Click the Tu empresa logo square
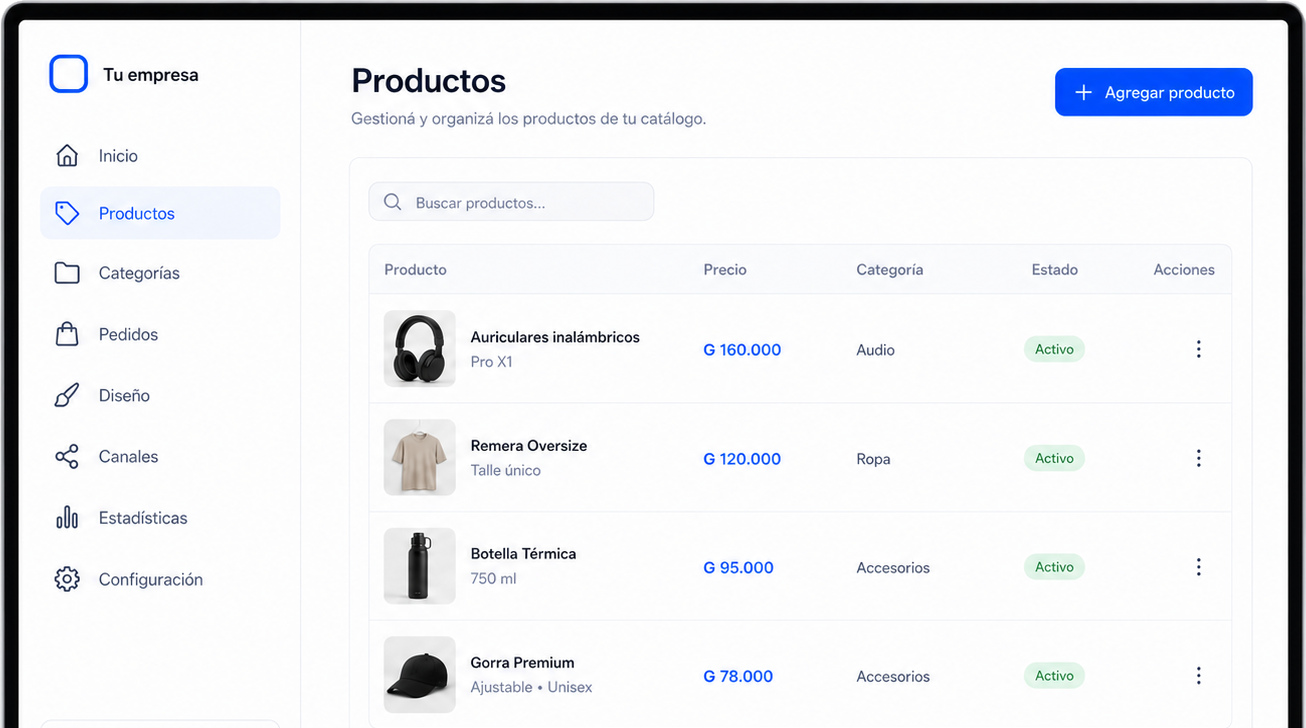The image size is (1306, 728). tap(69, 74)
